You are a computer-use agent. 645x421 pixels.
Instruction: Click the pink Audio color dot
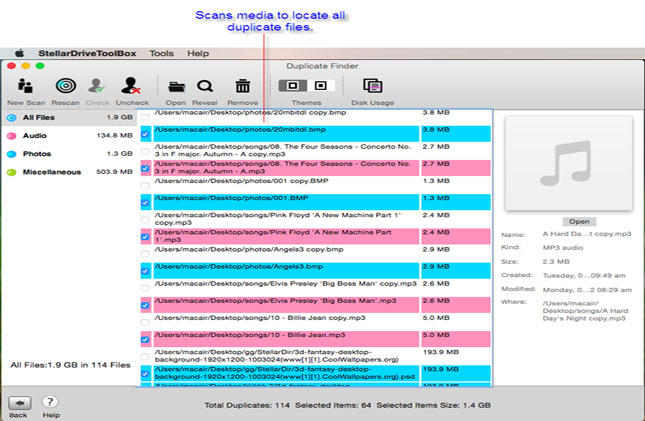pyautogui.click(x=12, y=136)
